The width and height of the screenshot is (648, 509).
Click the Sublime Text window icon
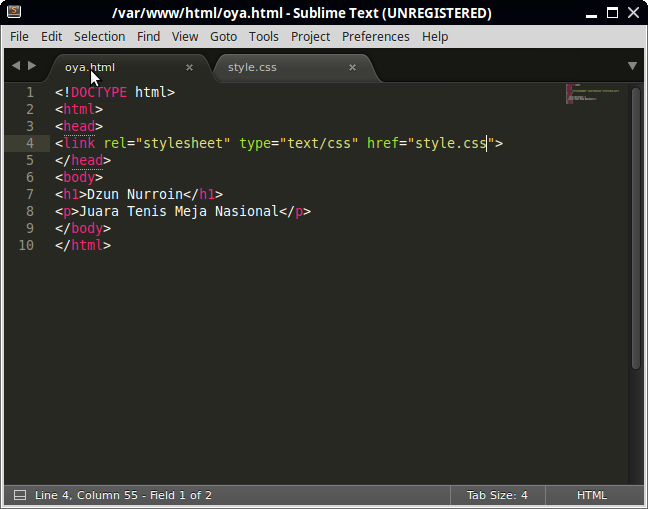[14, 12]
